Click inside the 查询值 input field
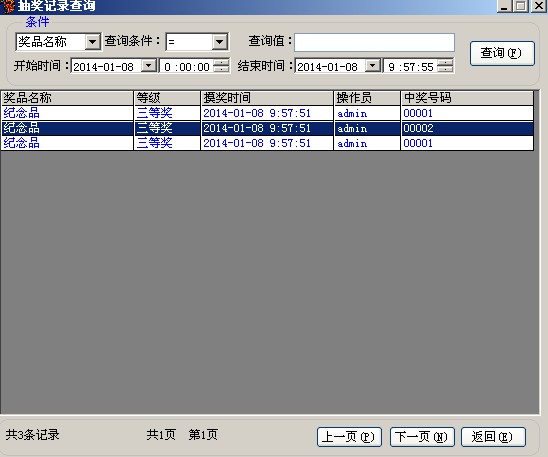Image resolution: width=548 pixels, height=457 pixels. pos(374,42)
